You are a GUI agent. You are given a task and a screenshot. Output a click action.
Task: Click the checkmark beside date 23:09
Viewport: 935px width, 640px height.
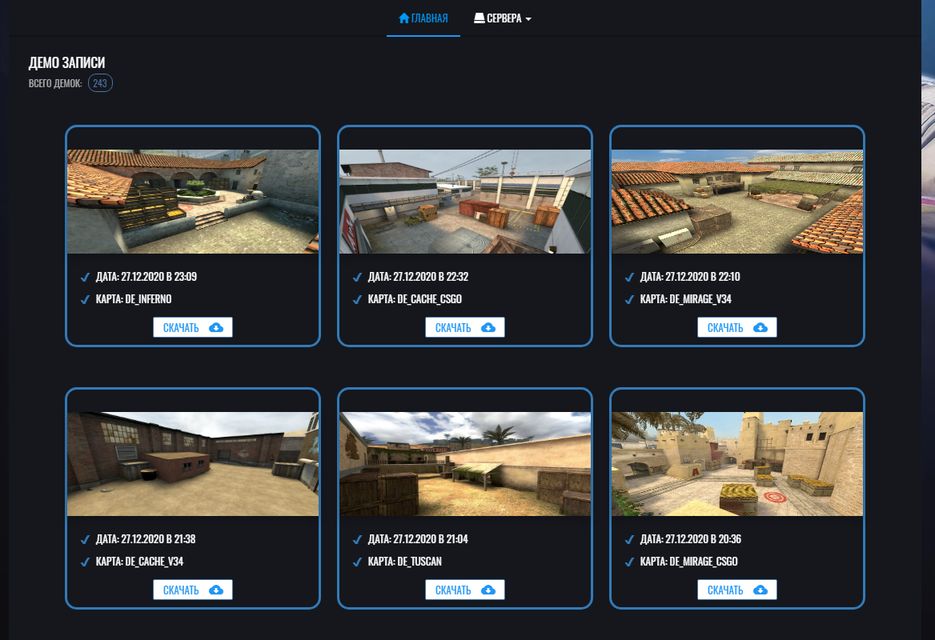tap(85, 277)
